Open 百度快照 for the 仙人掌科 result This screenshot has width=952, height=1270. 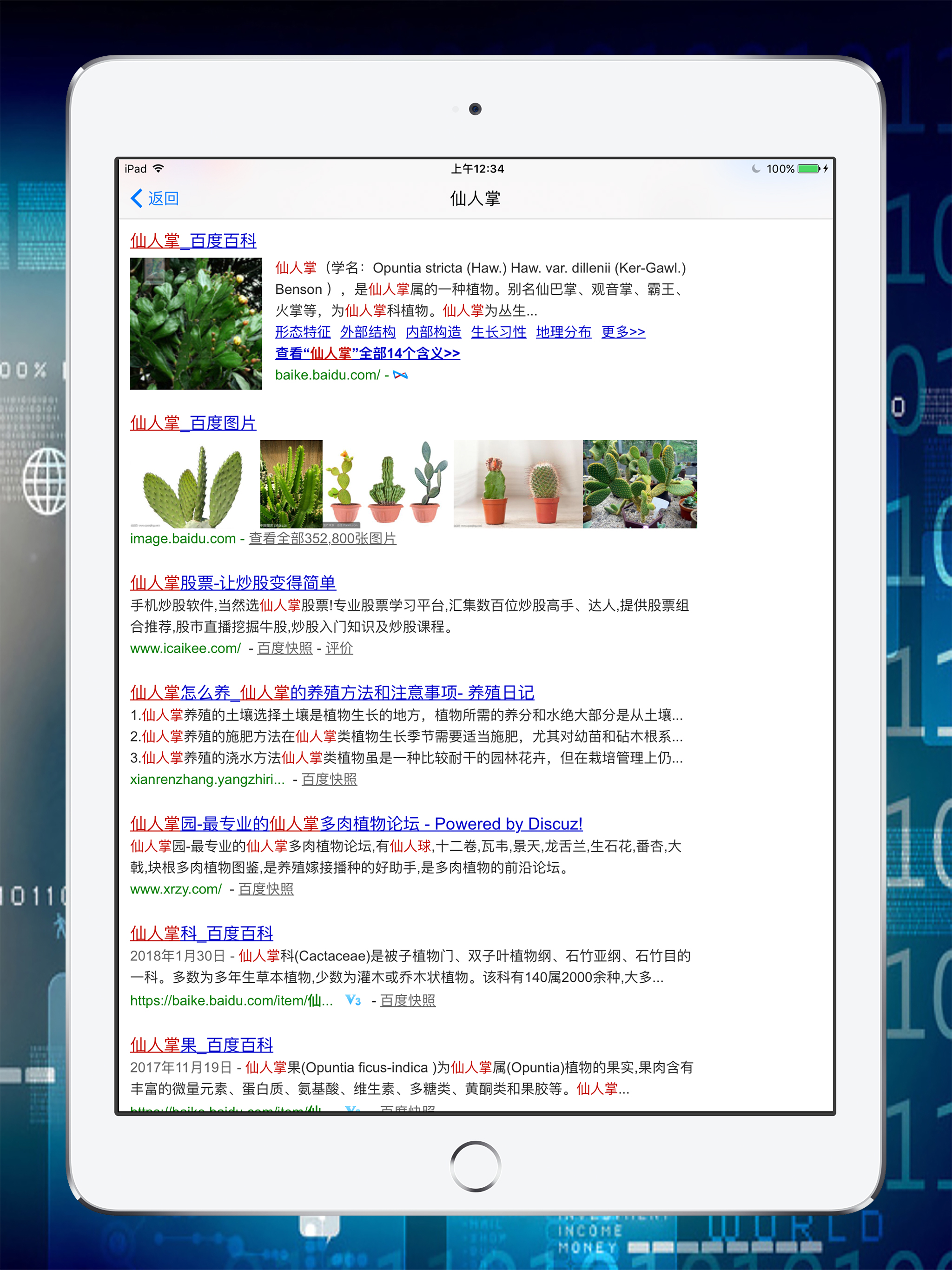point(408,1001)
